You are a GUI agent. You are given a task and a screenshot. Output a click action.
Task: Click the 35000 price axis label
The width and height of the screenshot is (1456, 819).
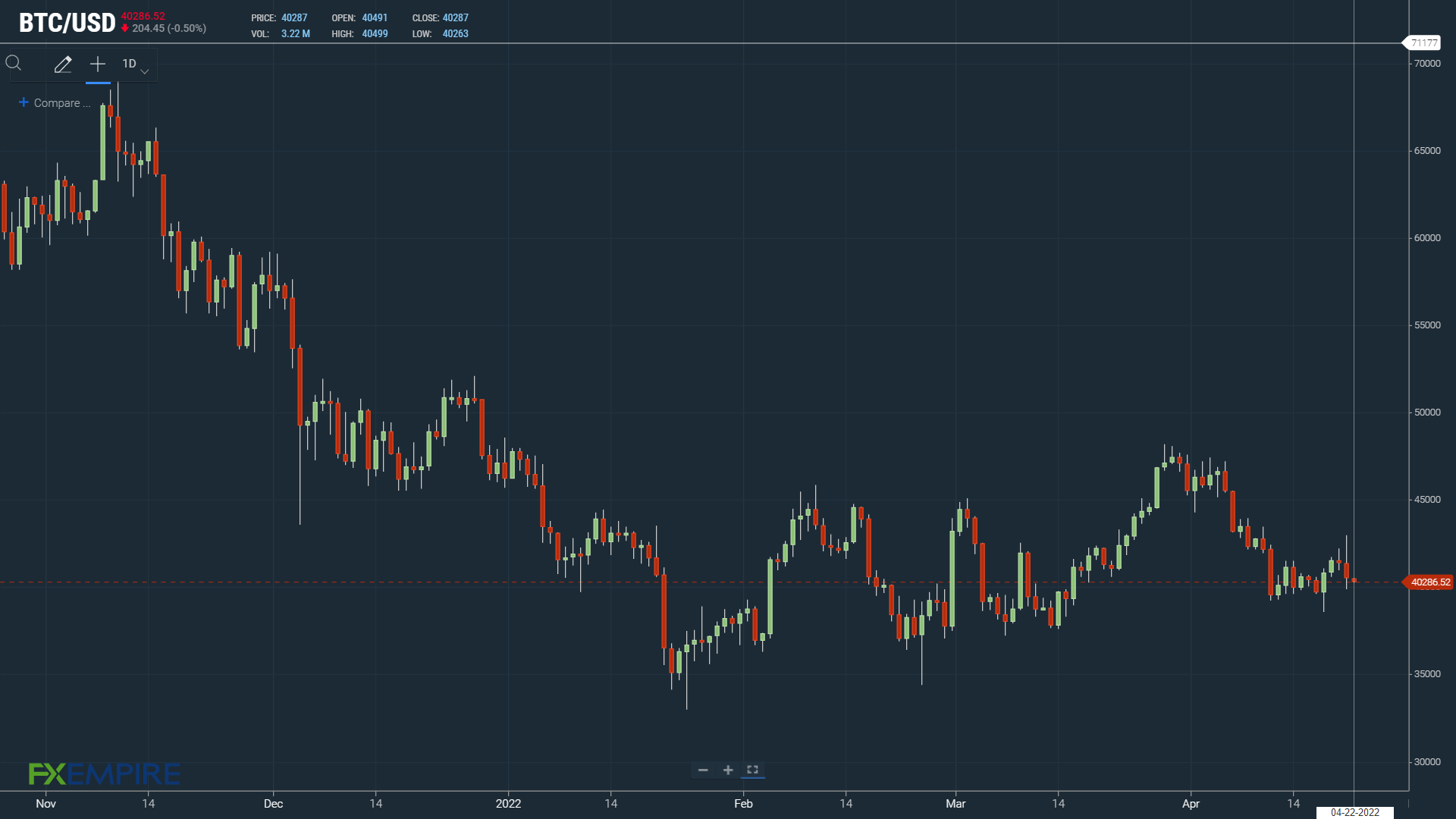pos(1427,674)
